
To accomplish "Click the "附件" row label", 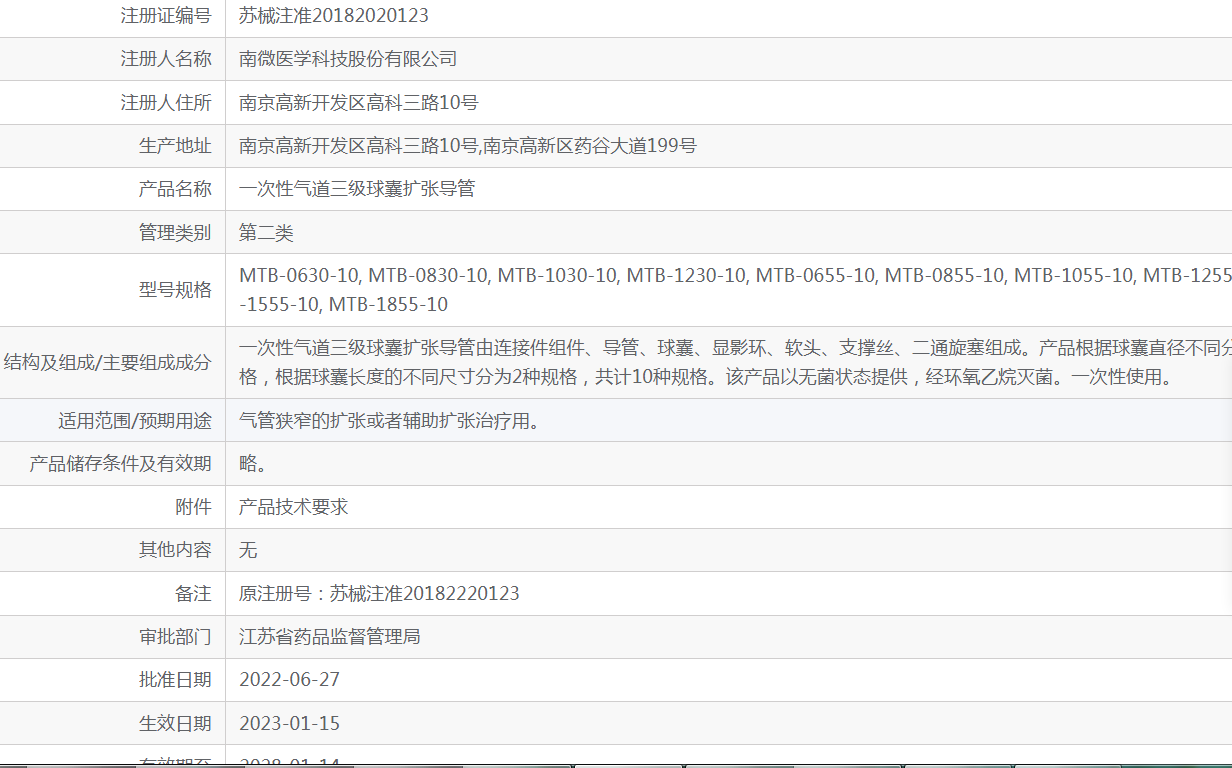I will (x=193, y=507).
